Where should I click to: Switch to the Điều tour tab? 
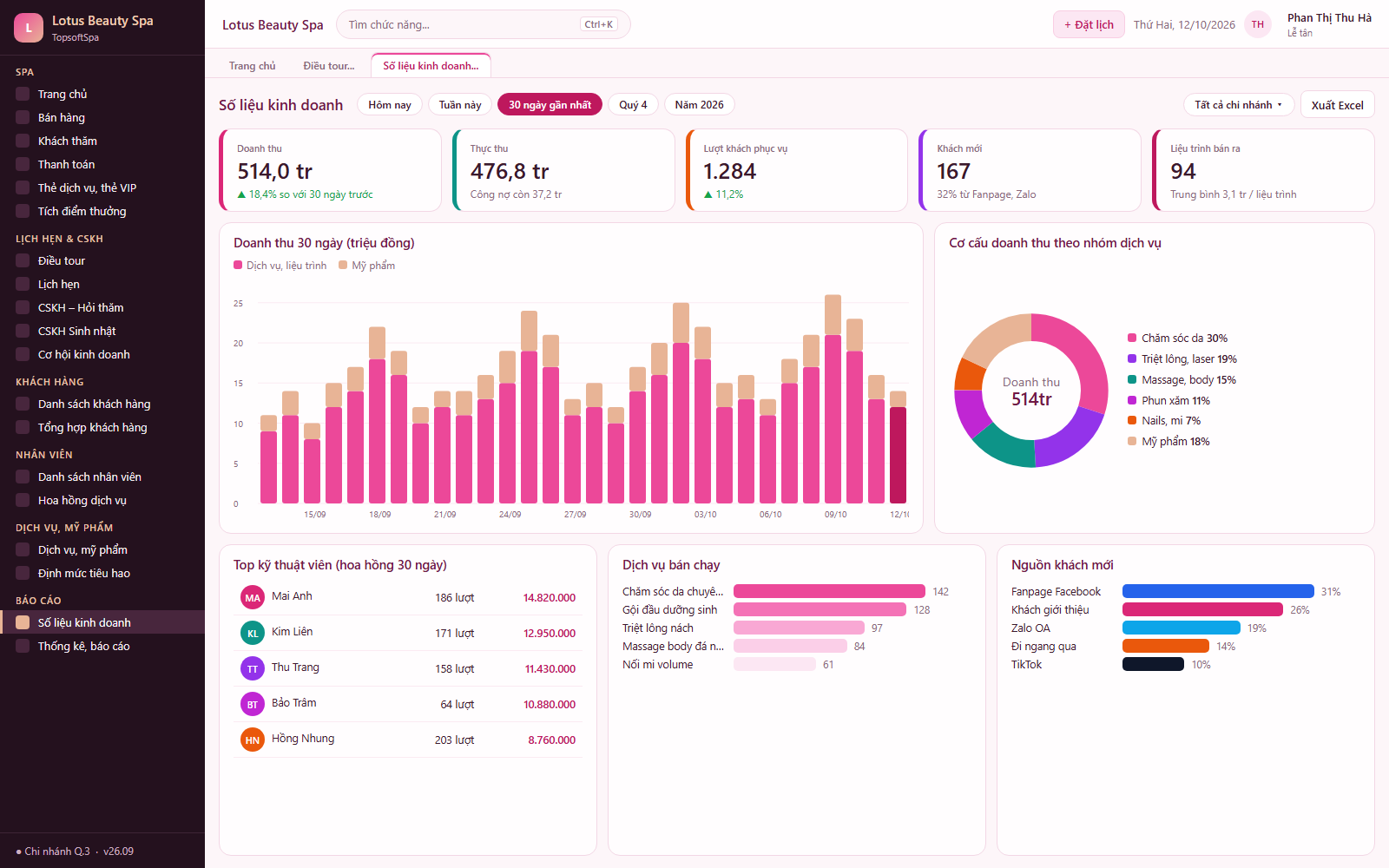pyautogui.click(x=329, y=66)
